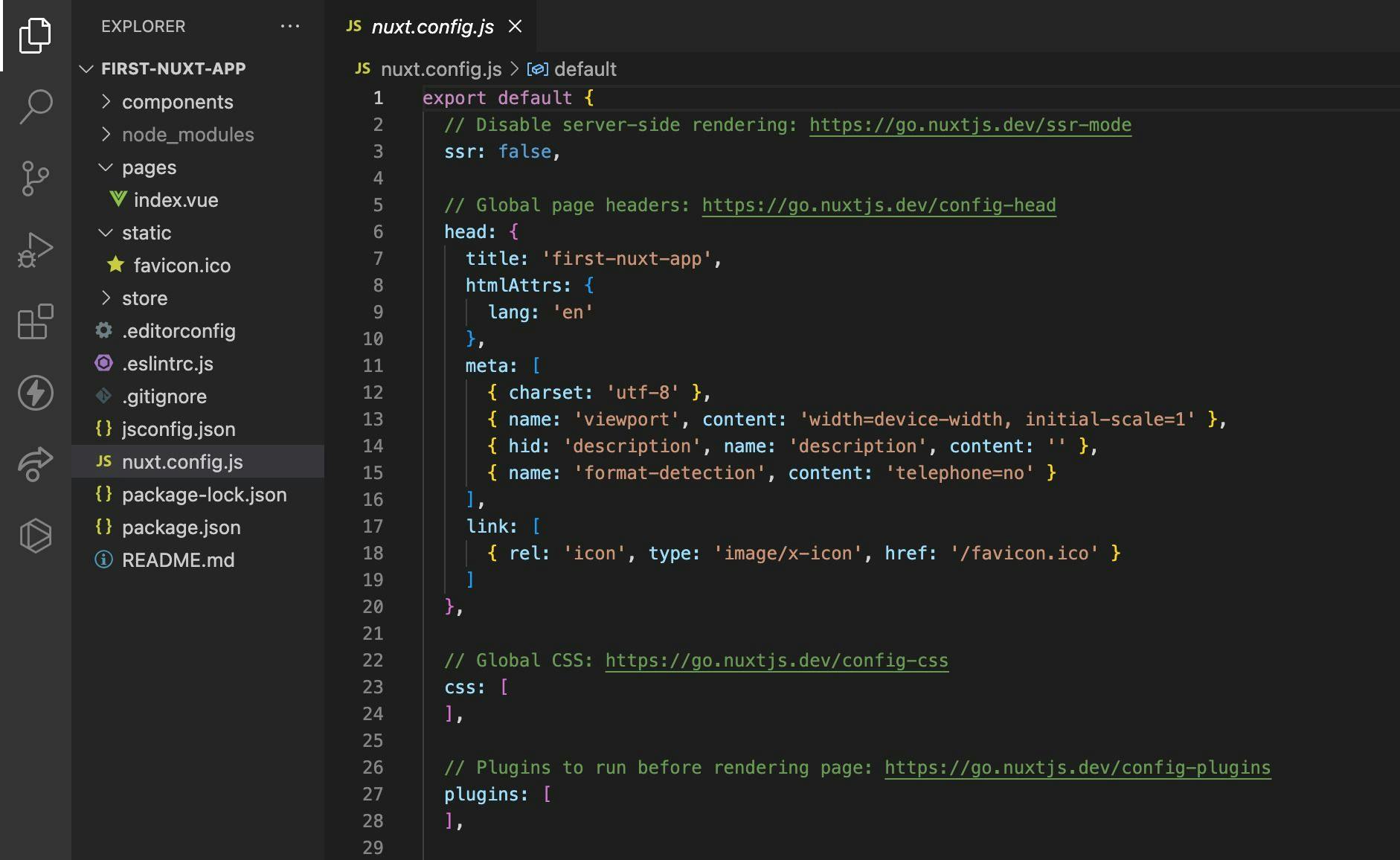The width and height of the screenshot is (1400, 860).
Task: Click the 'htmlAttrs: {' code line
Action: pyautogui.click(x=530, y=286)
